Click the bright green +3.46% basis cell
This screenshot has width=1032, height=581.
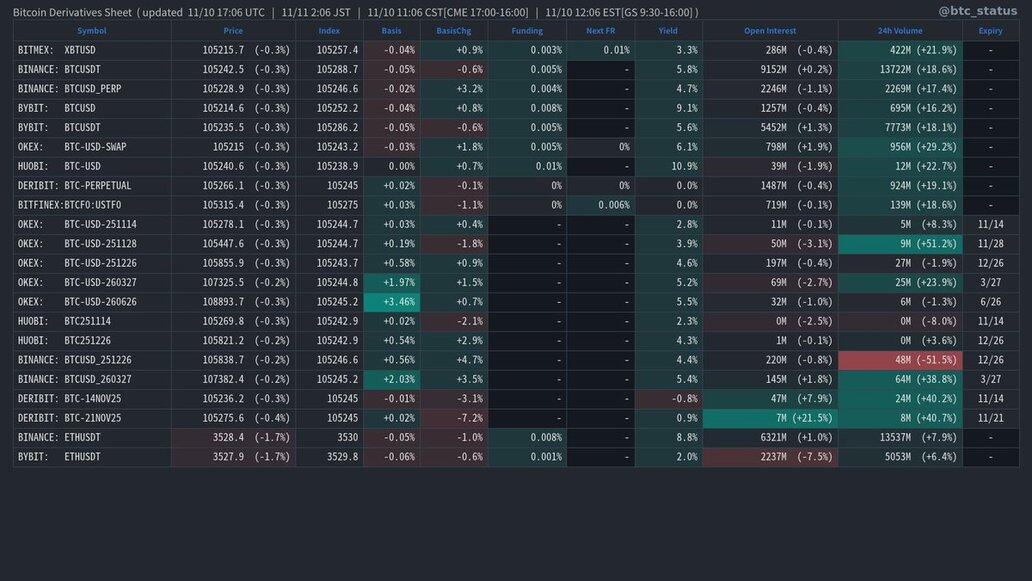392,301
